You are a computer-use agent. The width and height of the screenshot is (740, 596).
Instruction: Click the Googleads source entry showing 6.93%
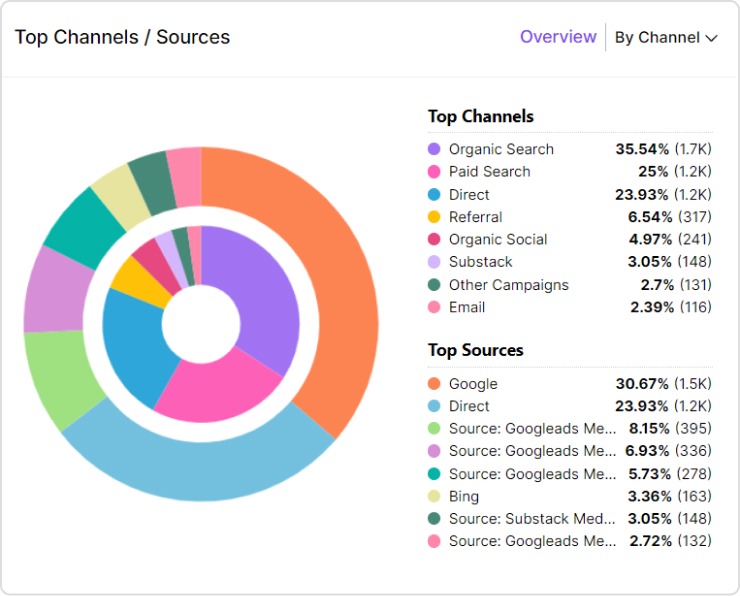532,452
